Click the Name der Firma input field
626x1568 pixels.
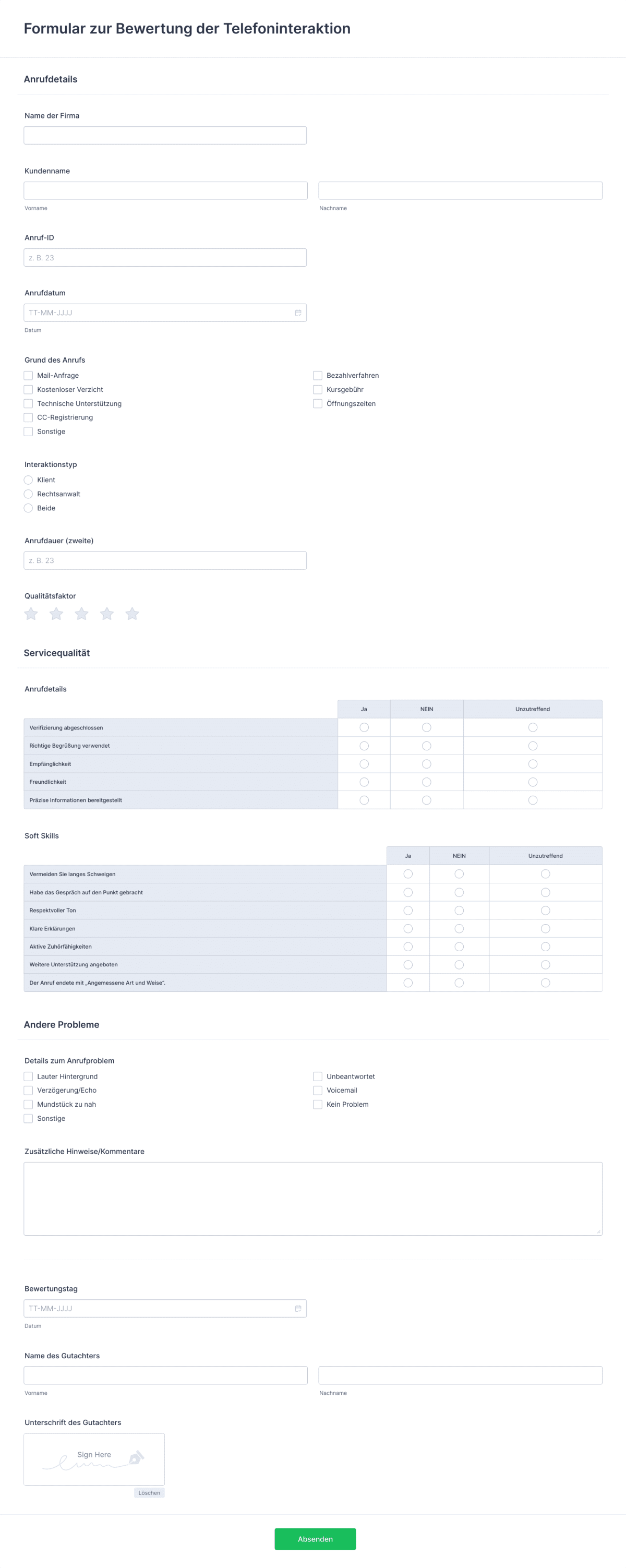[164, 135]
